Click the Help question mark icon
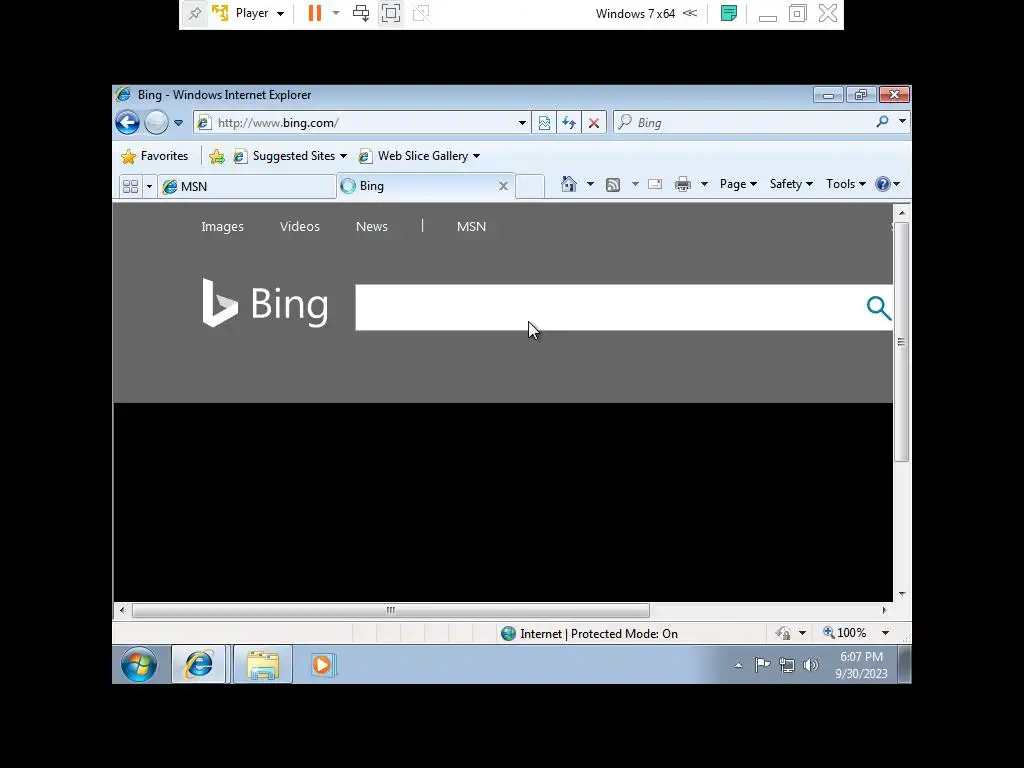 pos(882,184)
